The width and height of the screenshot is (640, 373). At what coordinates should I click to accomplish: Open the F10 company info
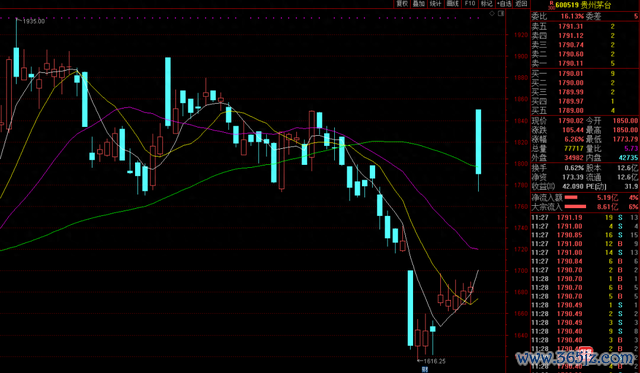[x=470, y=4]
